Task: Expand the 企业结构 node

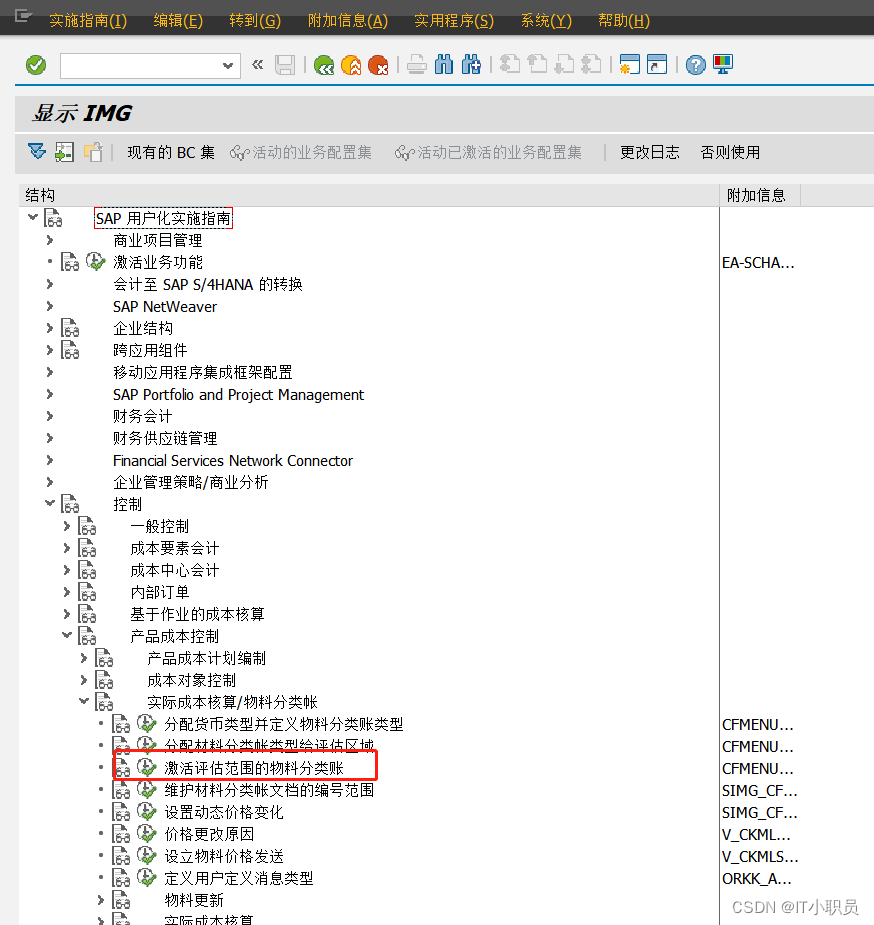Action: click(x=50, y=328)
